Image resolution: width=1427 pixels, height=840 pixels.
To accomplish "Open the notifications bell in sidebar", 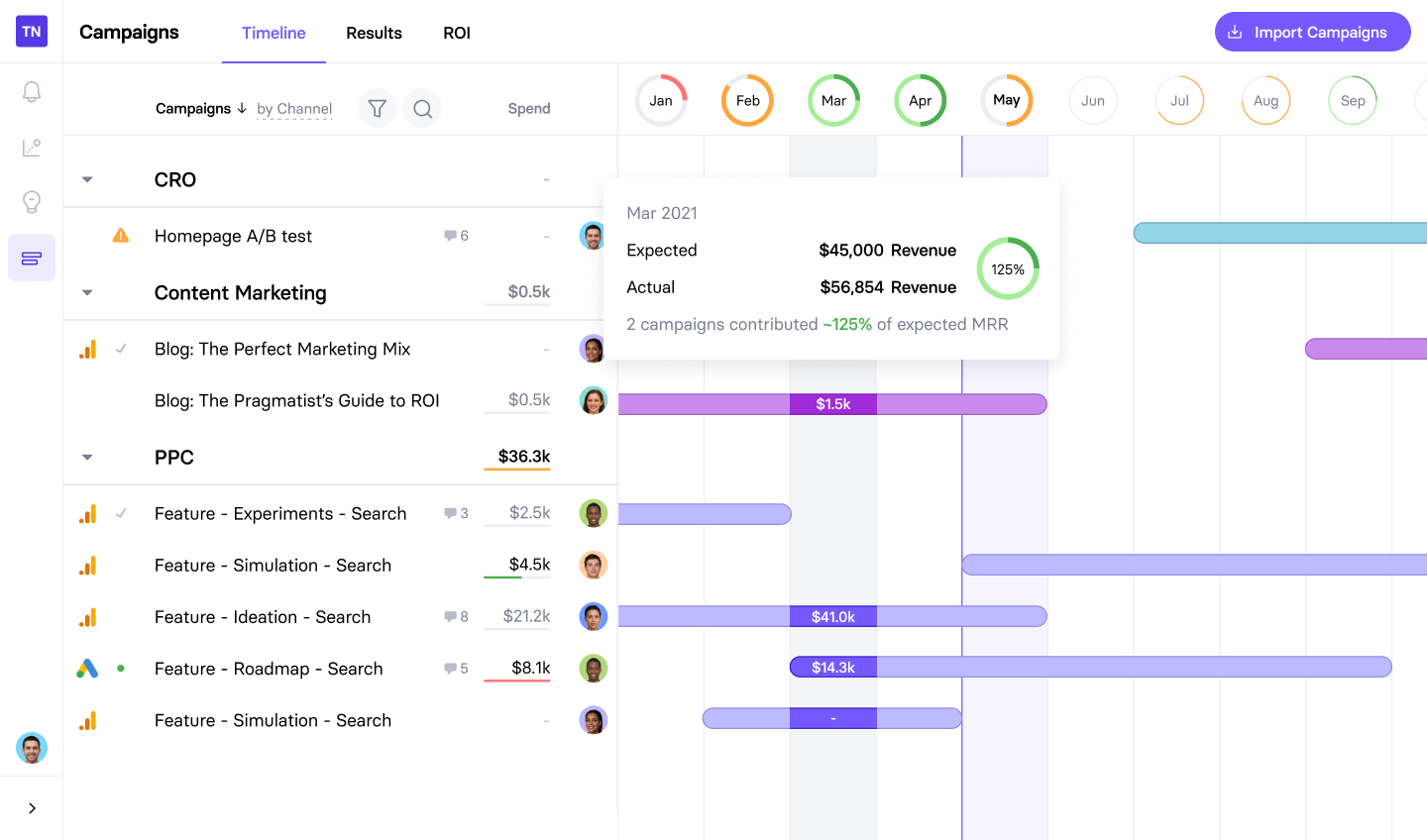I will [x=32, y=92].
